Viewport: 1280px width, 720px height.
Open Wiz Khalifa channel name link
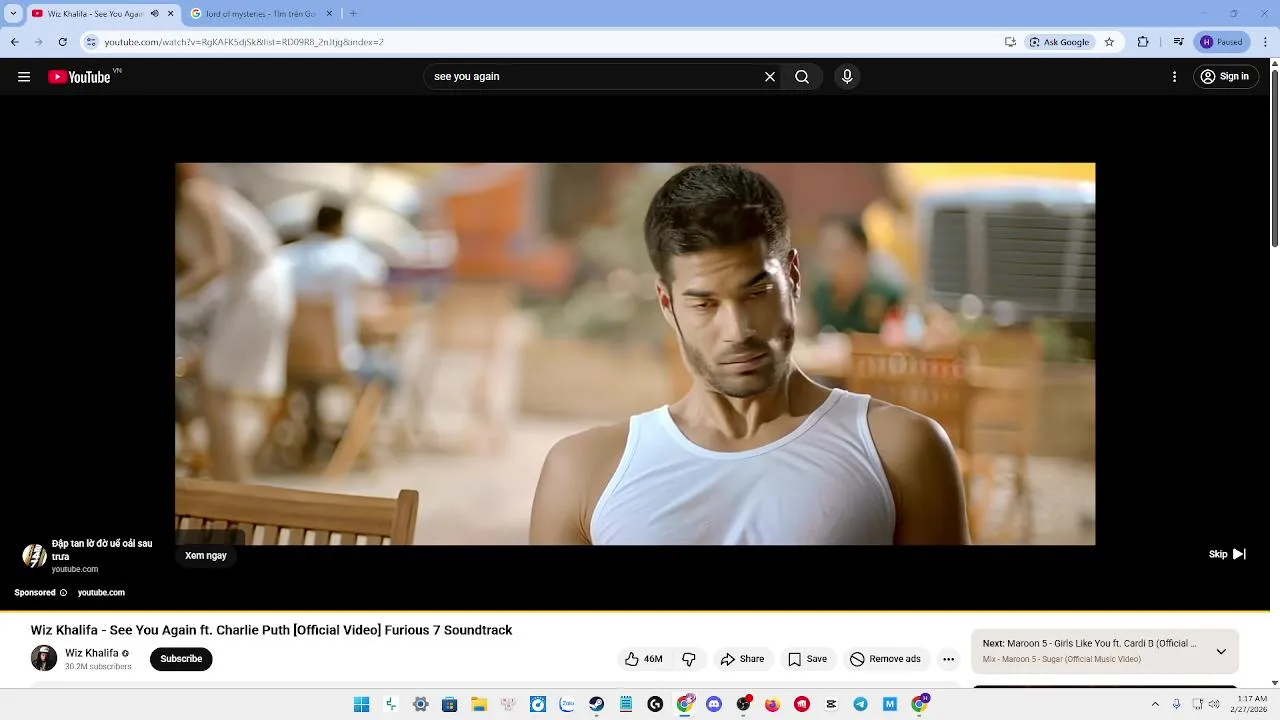pos(92,653)
